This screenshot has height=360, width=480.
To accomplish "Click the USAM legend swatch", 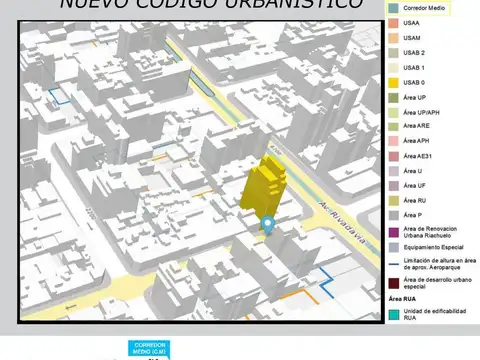I will click(394, 38).
